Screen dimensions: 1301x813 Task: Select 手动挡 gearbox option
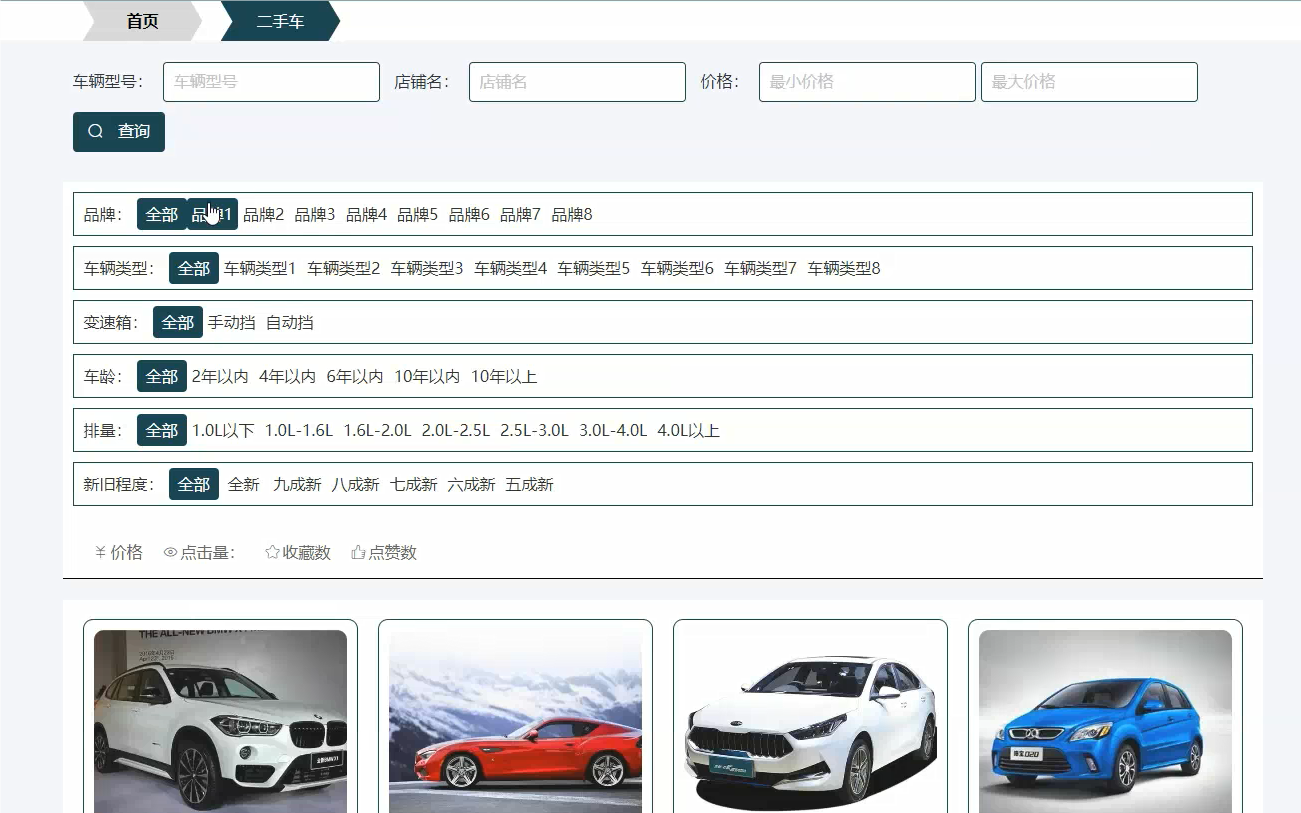pos(229,322)
